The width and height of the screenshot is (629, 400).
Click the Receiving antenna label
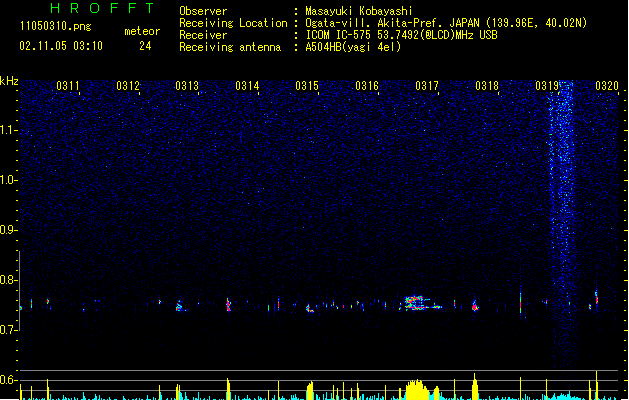(x=230, y=47)
